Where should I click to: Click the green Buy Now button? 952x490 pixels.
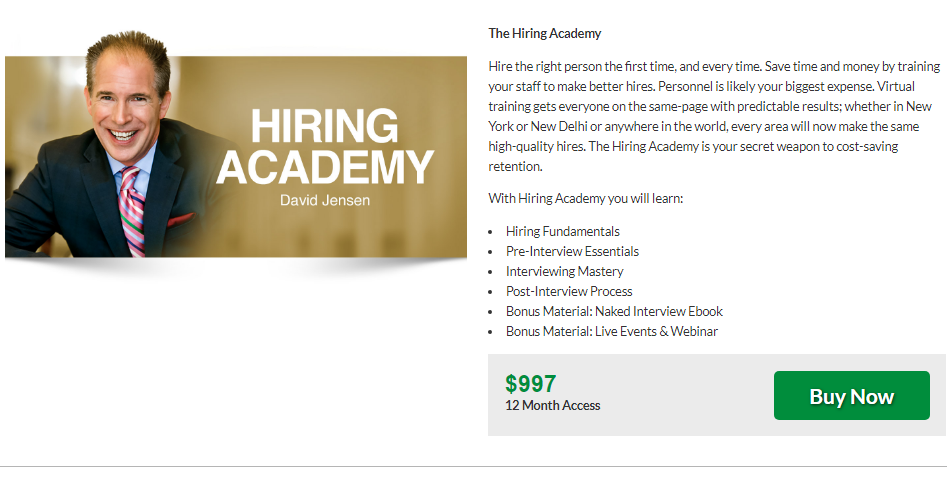tap(851, 396)
